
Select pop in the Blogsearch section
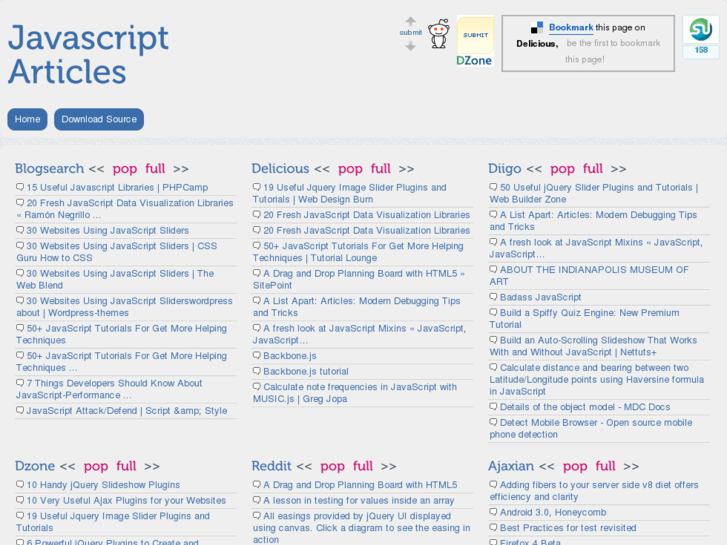click(x=125, y=169)
